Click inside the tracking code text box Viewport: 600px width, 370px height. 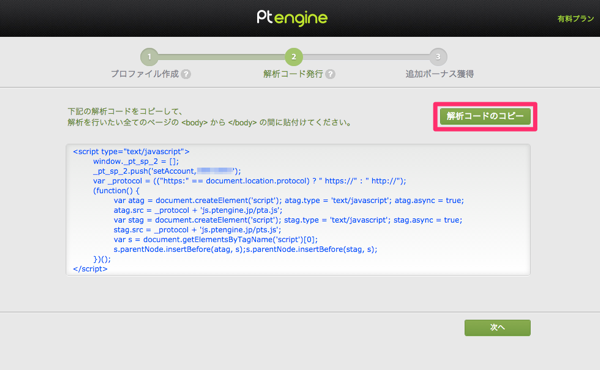pyautogui.click(x=298, y=210)
